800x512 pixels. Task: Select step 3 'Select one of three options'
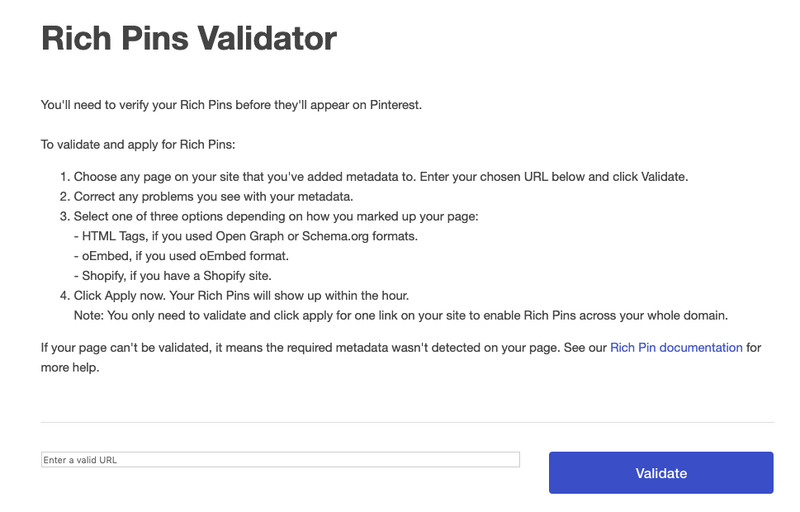click(x=269, y=217)
